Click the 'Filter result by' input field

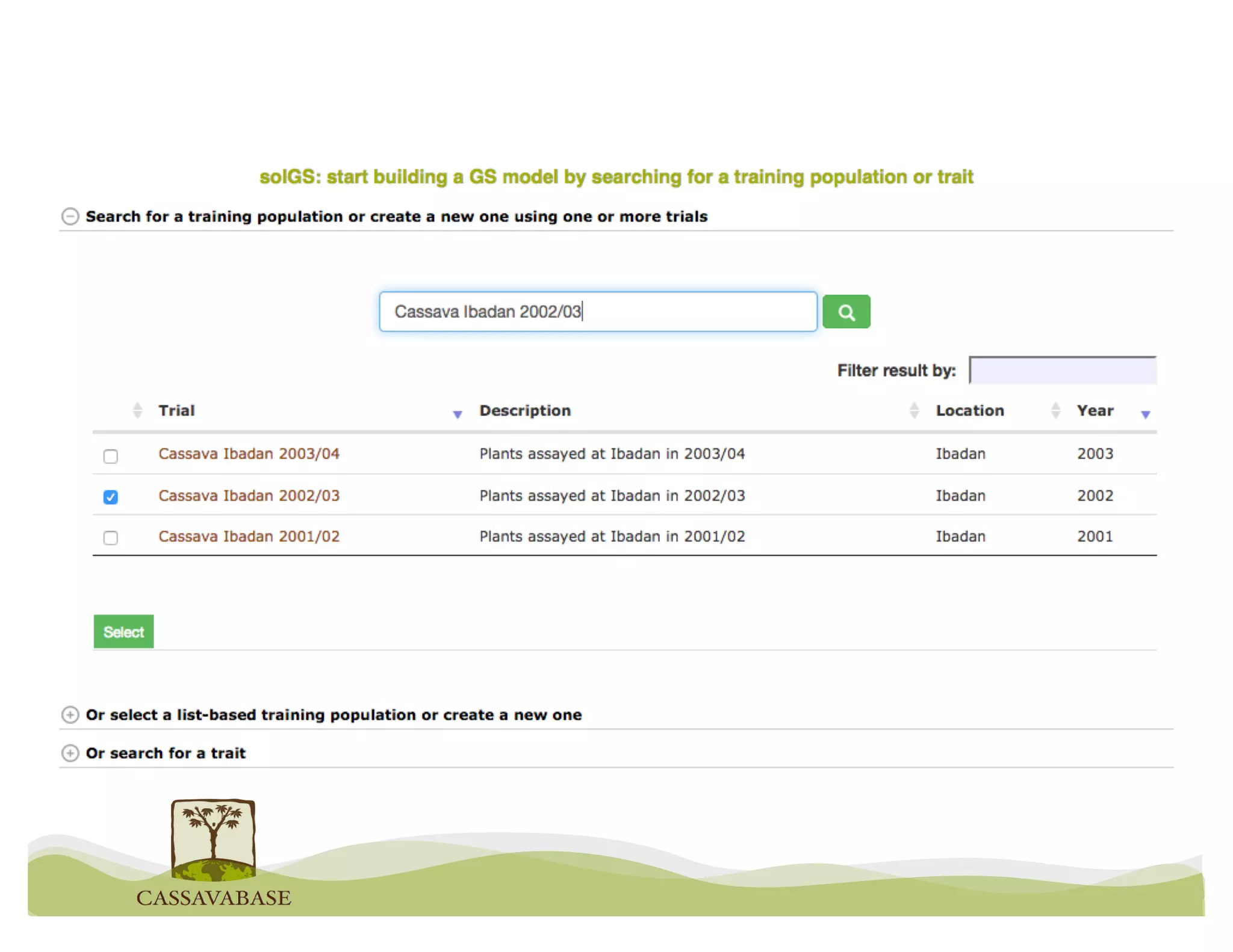click(1063, 371)
